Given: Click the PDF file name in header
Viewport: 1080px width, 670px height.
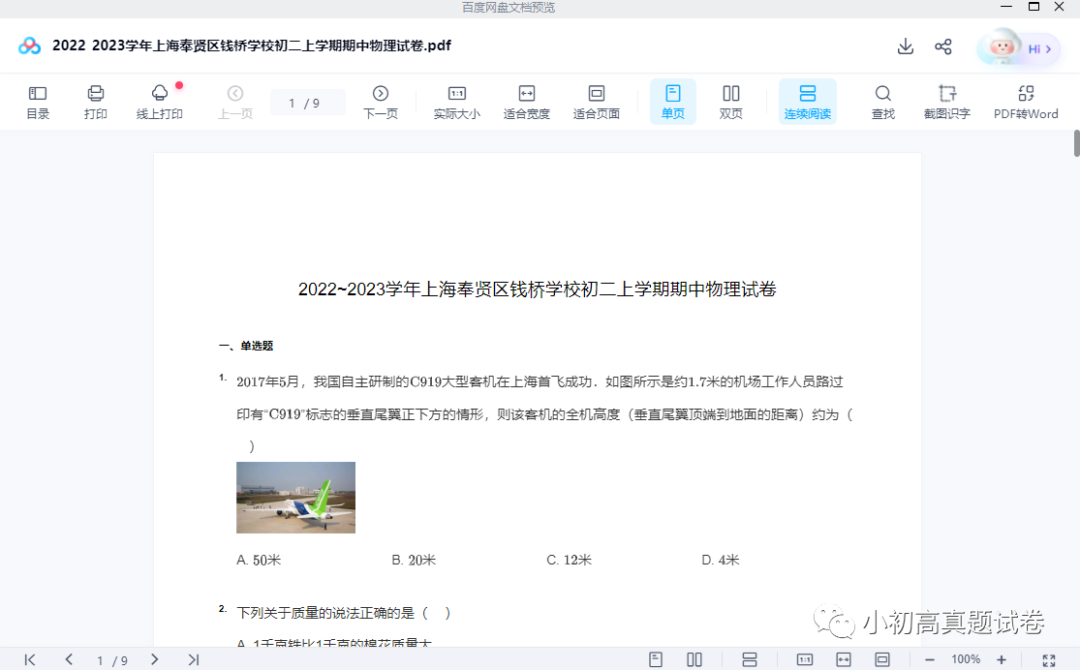Looking at the screenshot, I should tap(251, 45).
